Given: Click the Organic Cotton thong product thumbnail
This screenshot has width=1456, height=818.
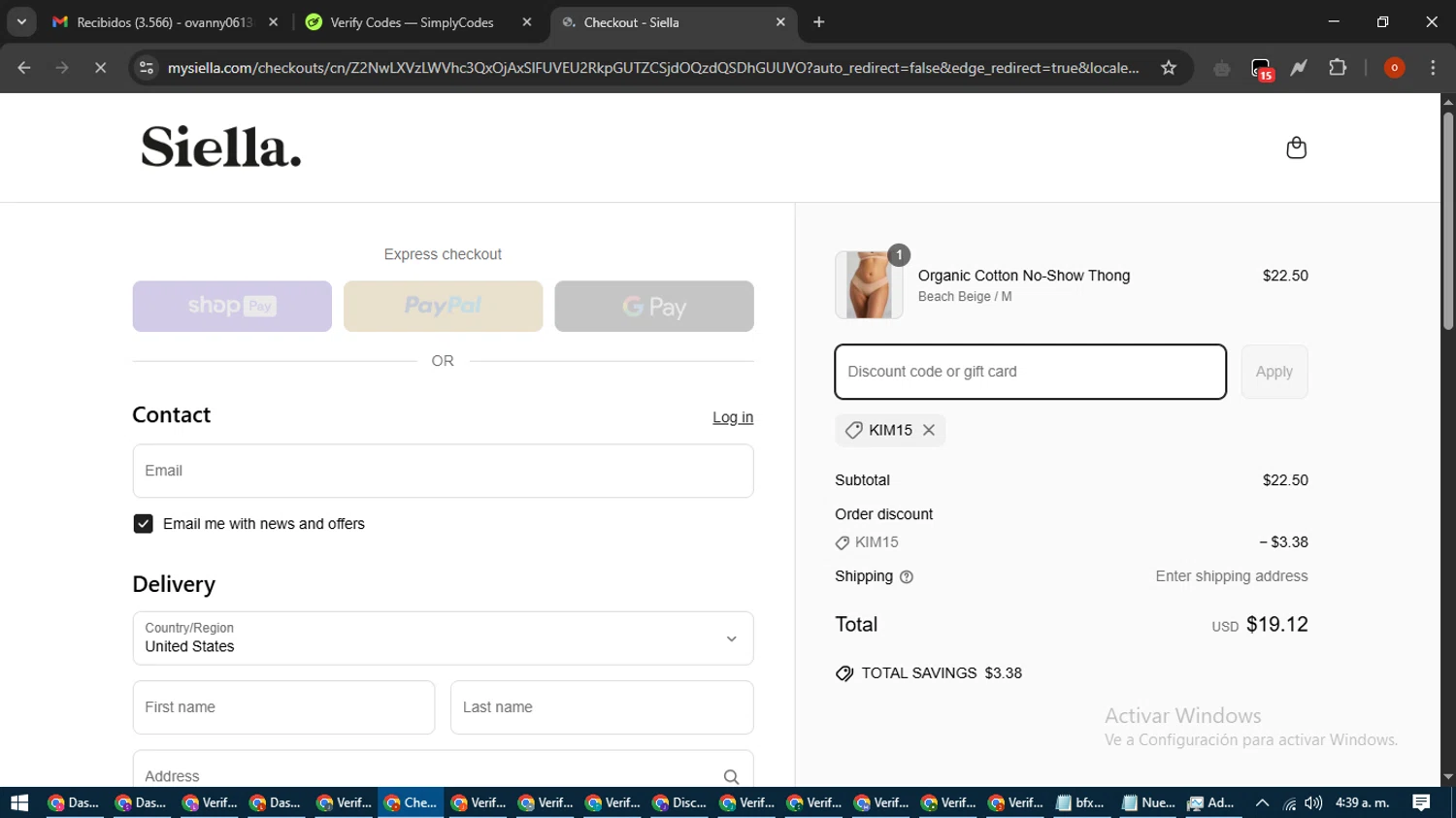Looking at the screenshot, I should 869,284.
